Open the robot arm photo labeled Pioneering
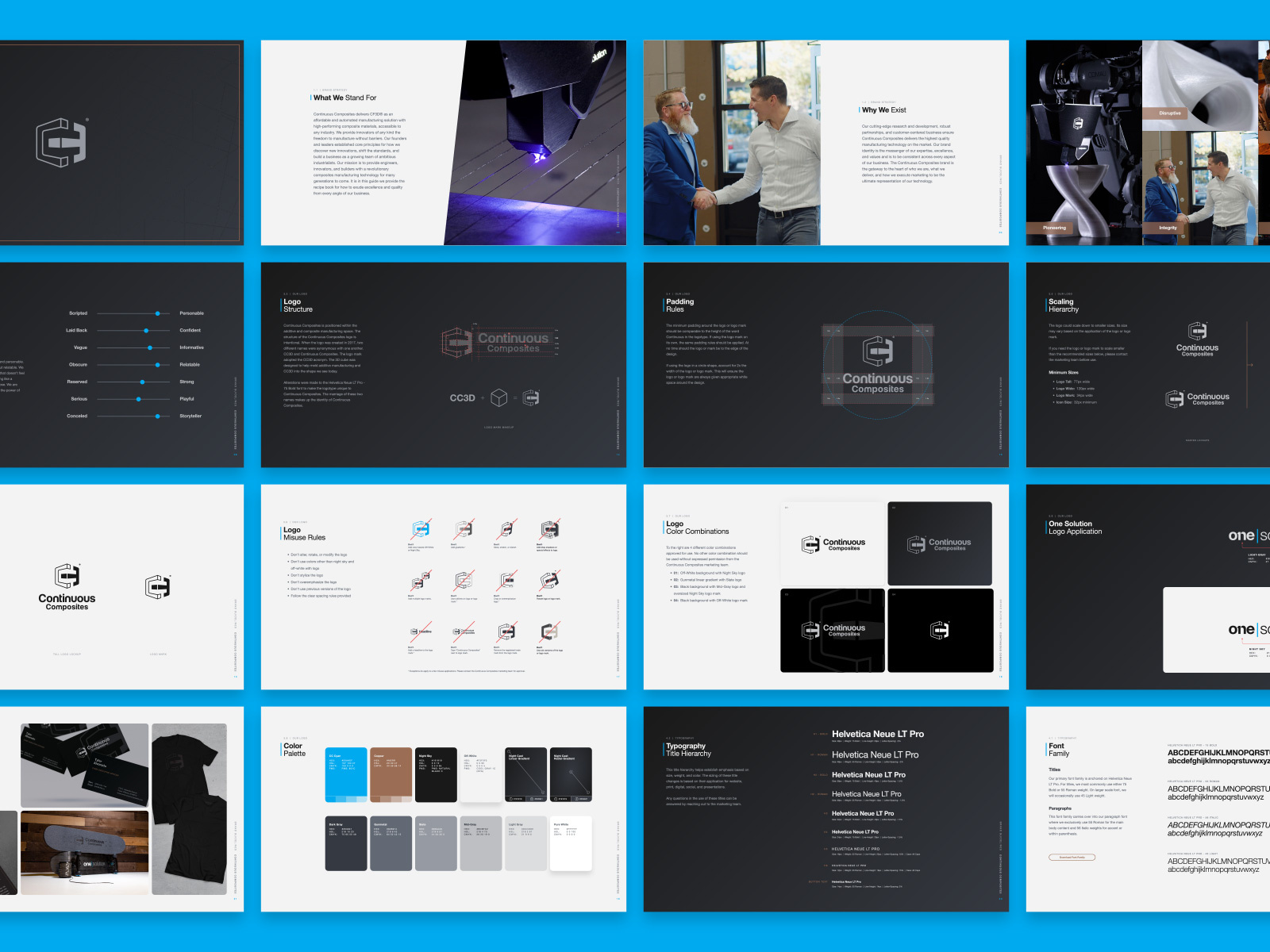This screenshot has height=952, width=1270. click(1083, 143)
